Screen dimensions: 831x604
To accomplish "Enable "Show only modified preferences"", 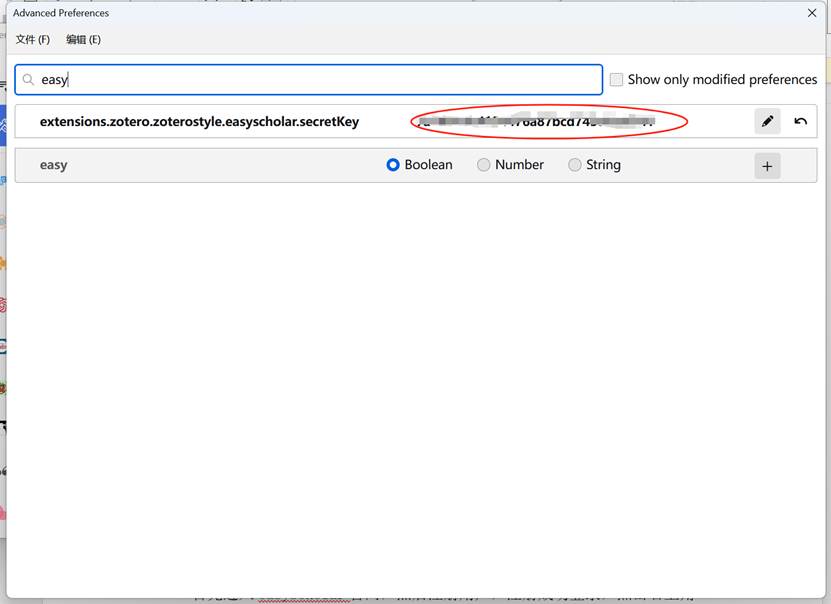I will click(x=617, y=79).
